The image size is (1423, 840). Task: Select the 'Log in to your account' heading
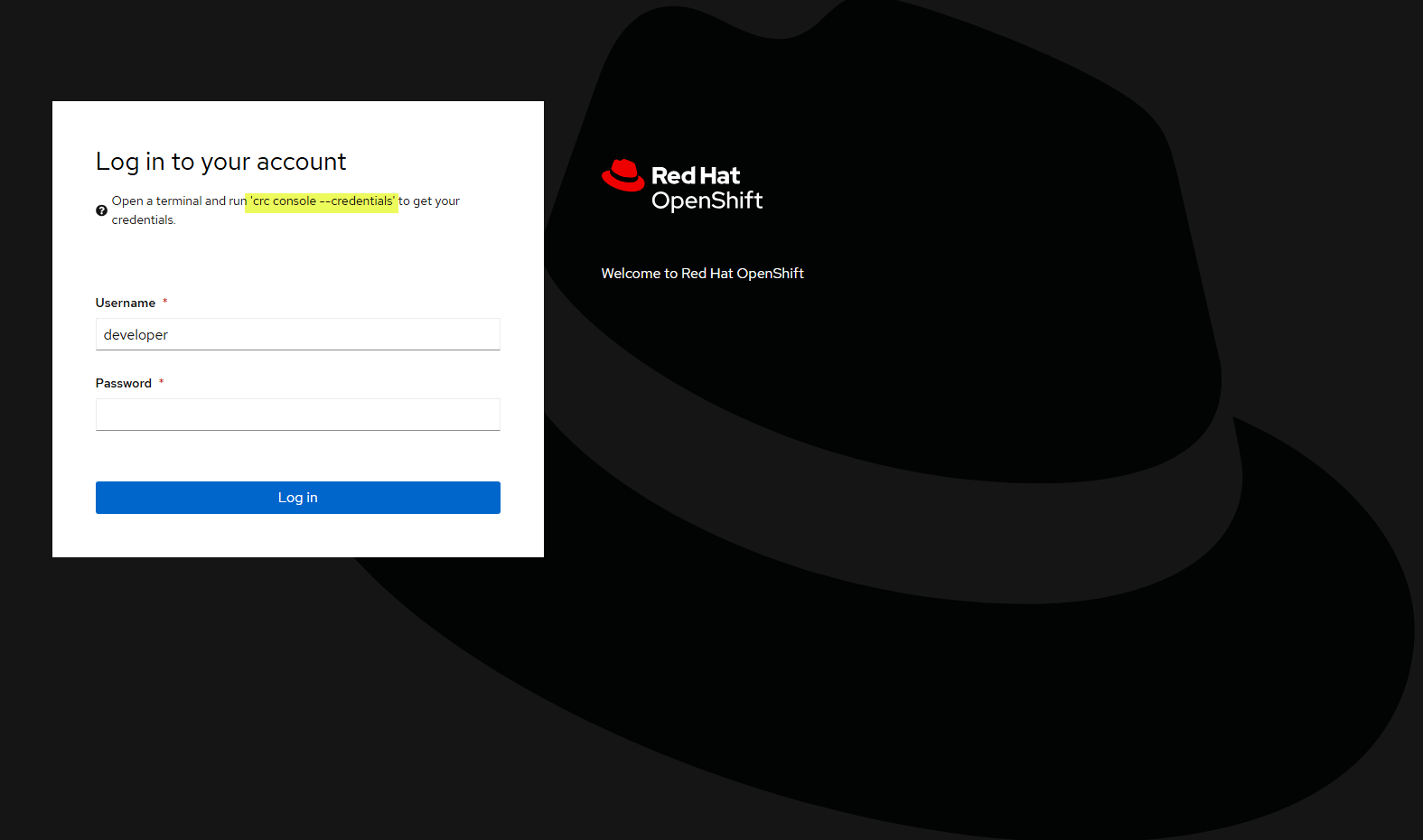221,162
